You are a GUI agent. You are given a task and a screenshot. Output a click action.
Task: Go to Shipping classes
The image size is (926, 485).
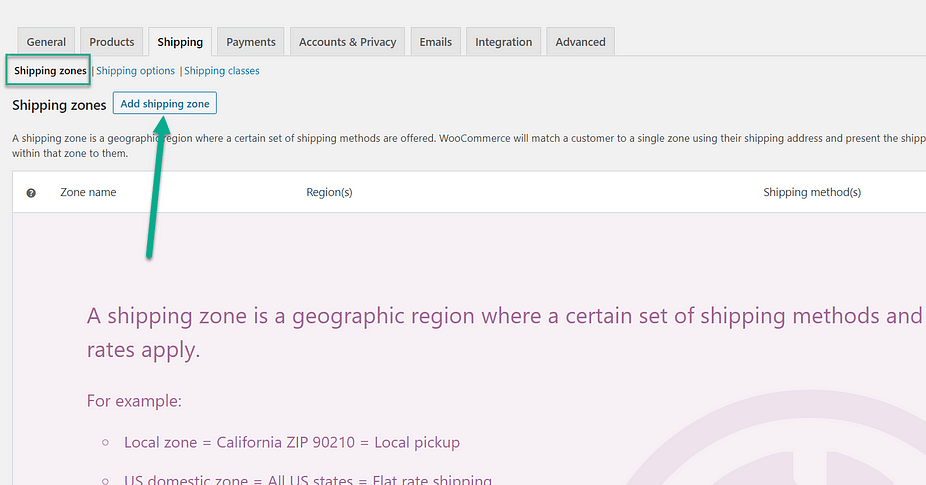(222, 71)
